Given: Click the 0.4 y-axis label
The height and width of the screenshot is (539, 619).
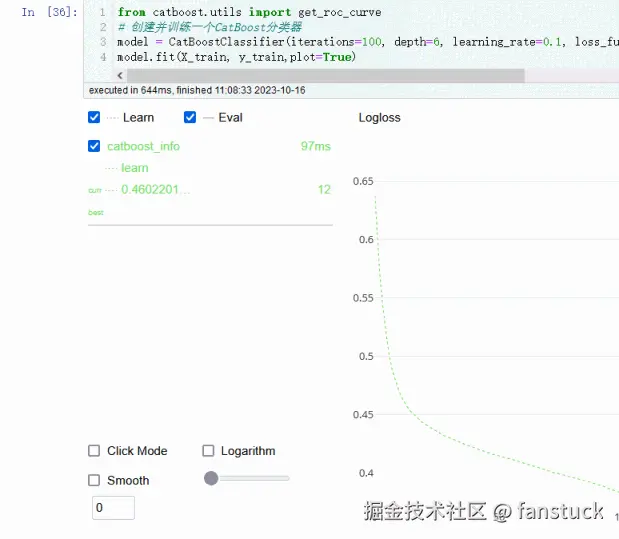Looking at the screenshot, I should [x=366, y=473].
